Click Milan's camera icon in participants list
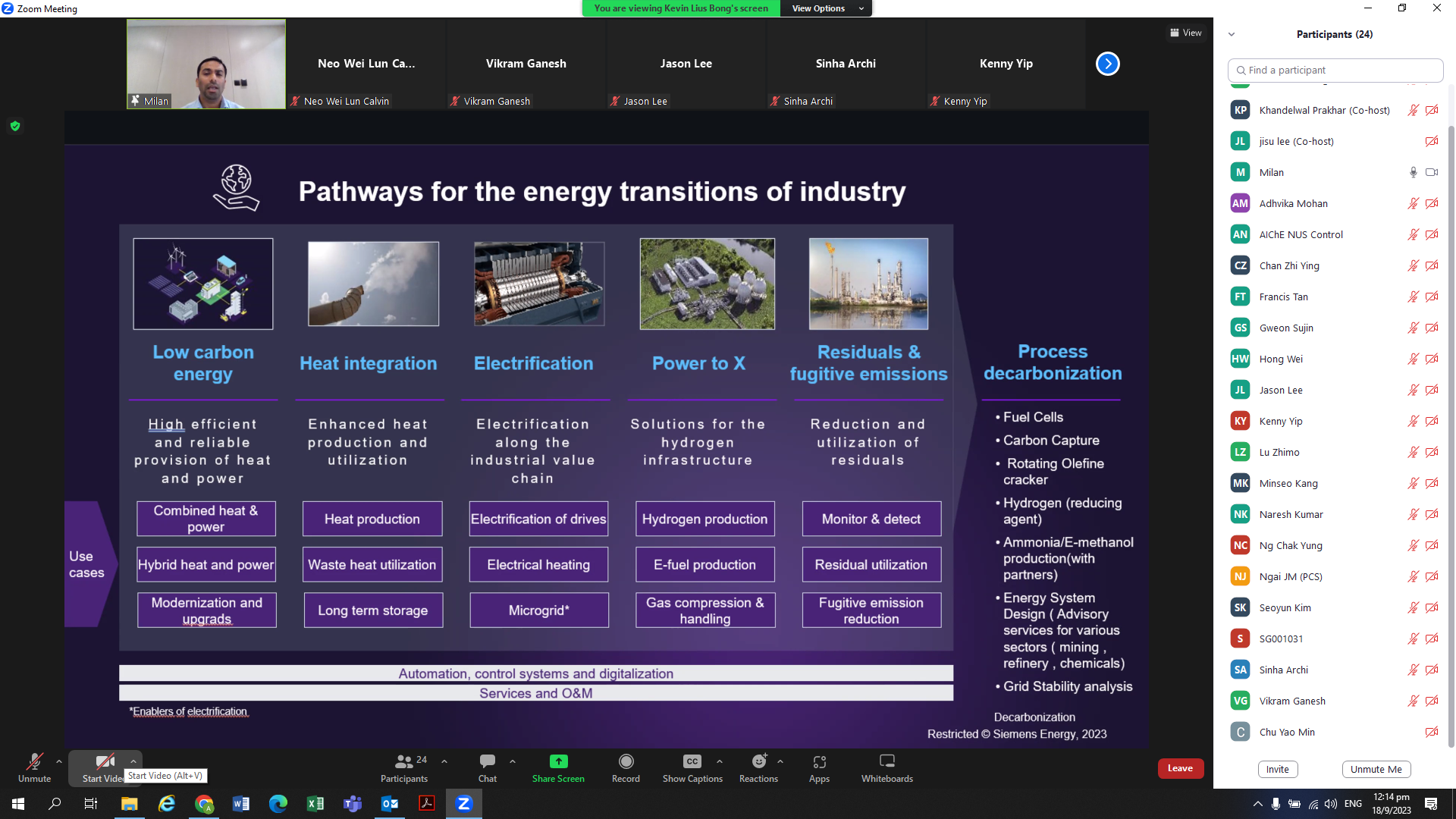Viewport: 1456px width, 819px height. click(x=1432, y=172)
